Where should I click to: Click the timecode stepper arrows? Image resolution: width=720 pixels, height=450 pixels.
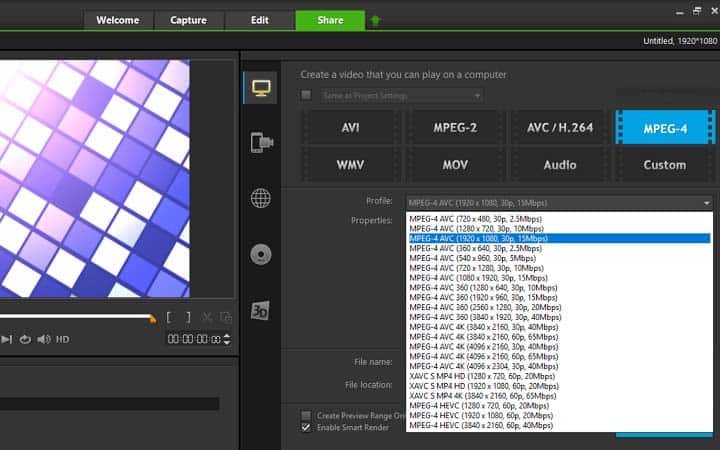coord(226,339)
